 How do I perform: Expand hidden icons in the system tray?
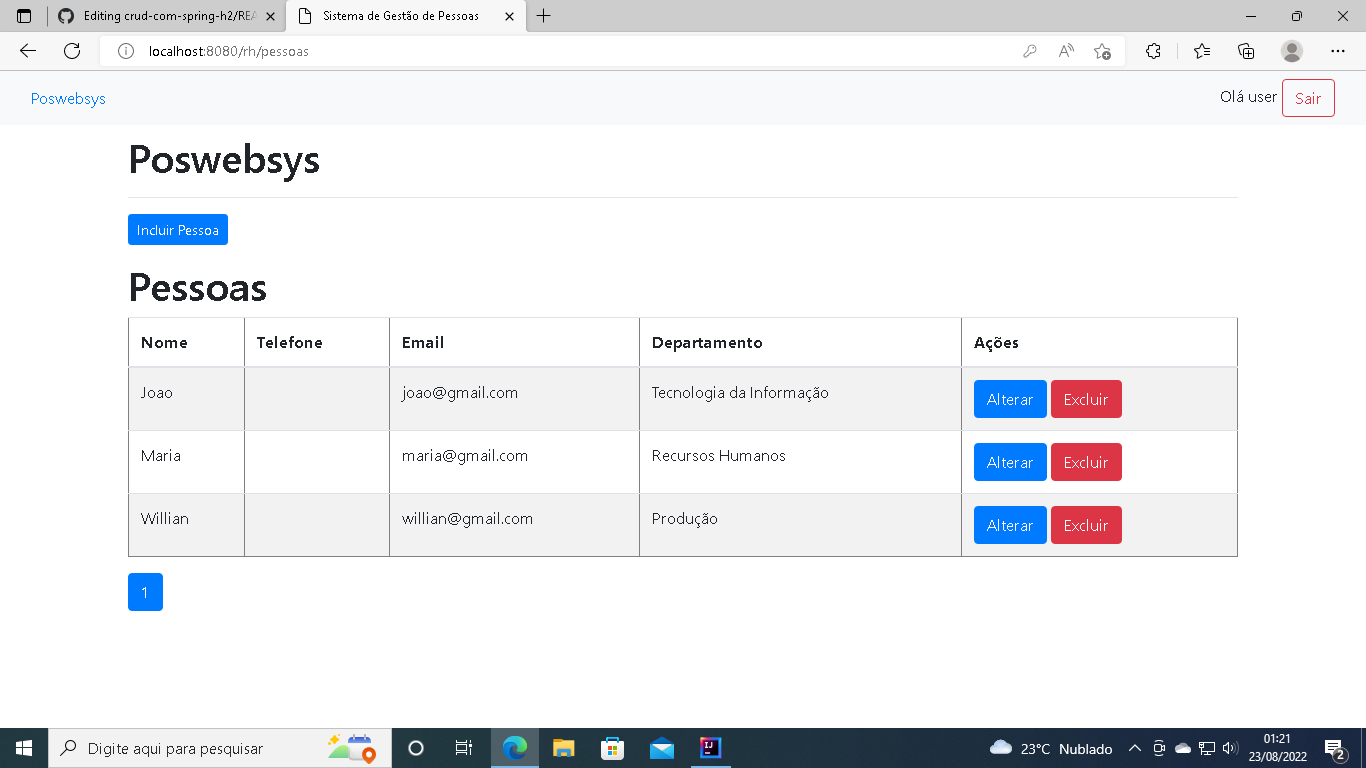click(1135, 748)
